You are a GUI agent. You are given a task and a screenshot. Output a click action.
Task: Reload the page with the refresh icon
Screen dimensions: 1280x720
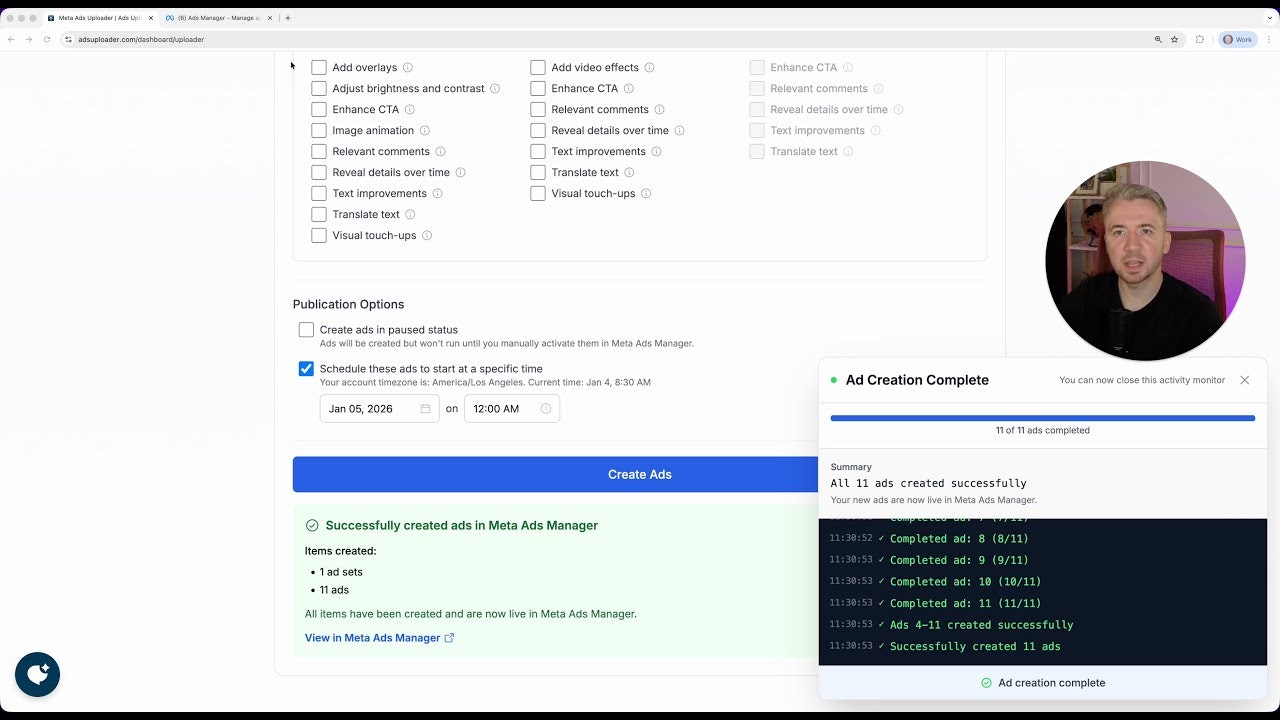46,40
